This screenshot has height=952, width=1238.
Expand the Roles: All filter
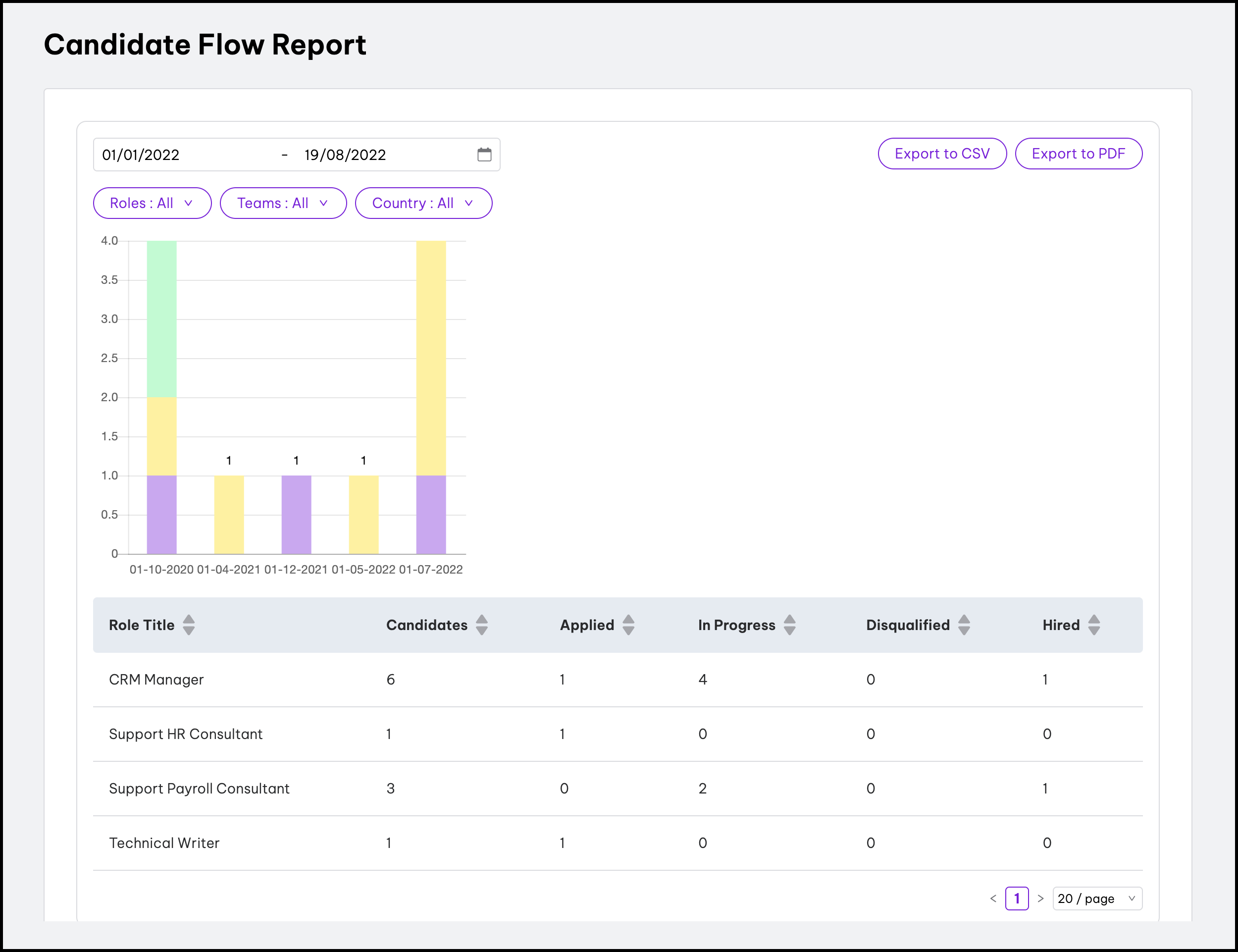point(152,204)
